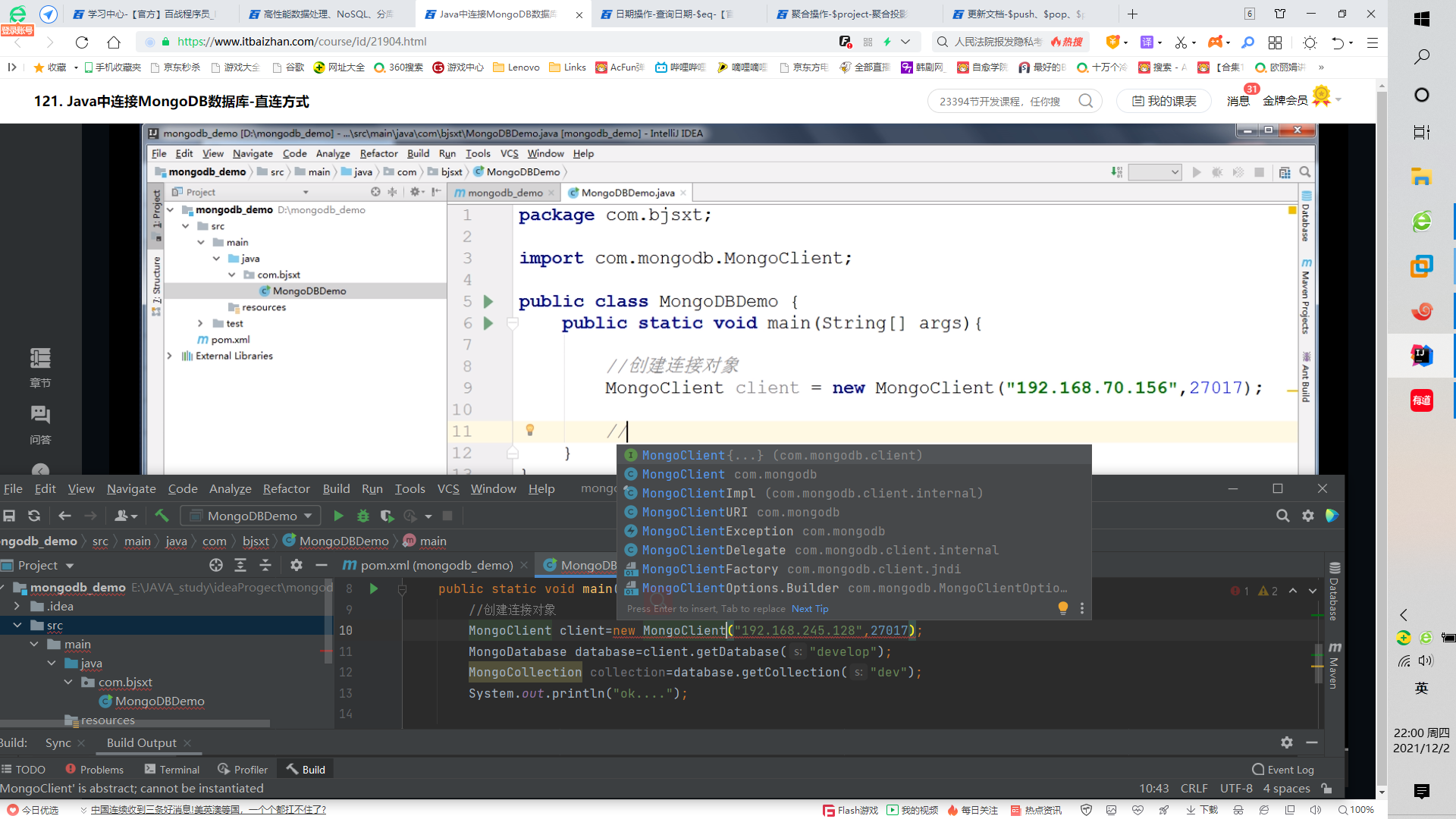Open TODO tool window tab
Image resolution: width=1456 pixels, height=819 pixels.
(24, 769)
